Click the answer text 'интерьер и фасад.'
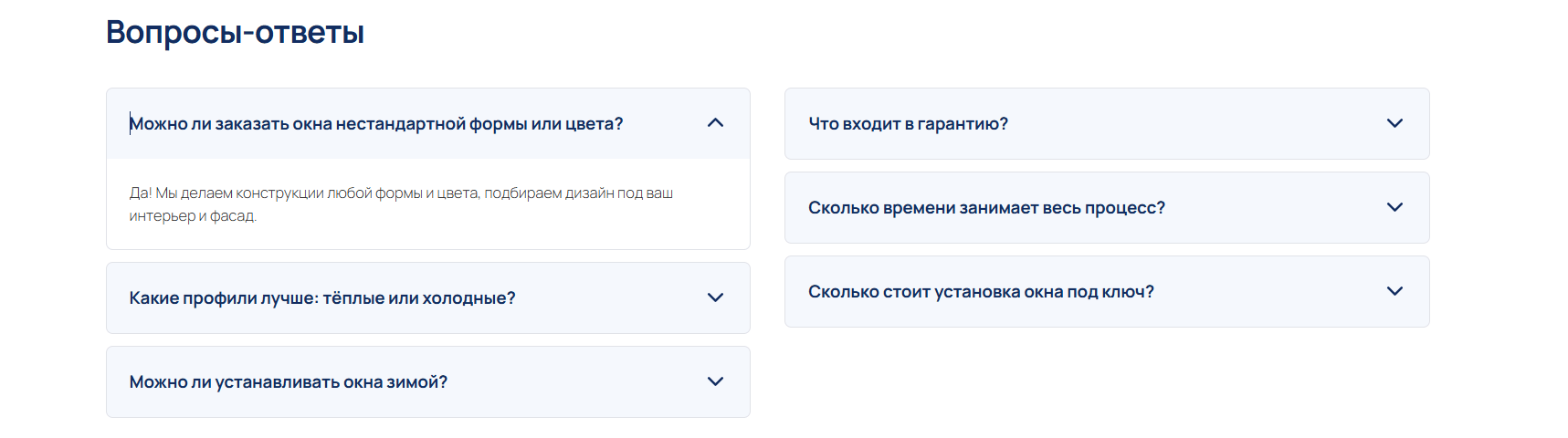Screen dimensions: 1568x438 [193, 216]
